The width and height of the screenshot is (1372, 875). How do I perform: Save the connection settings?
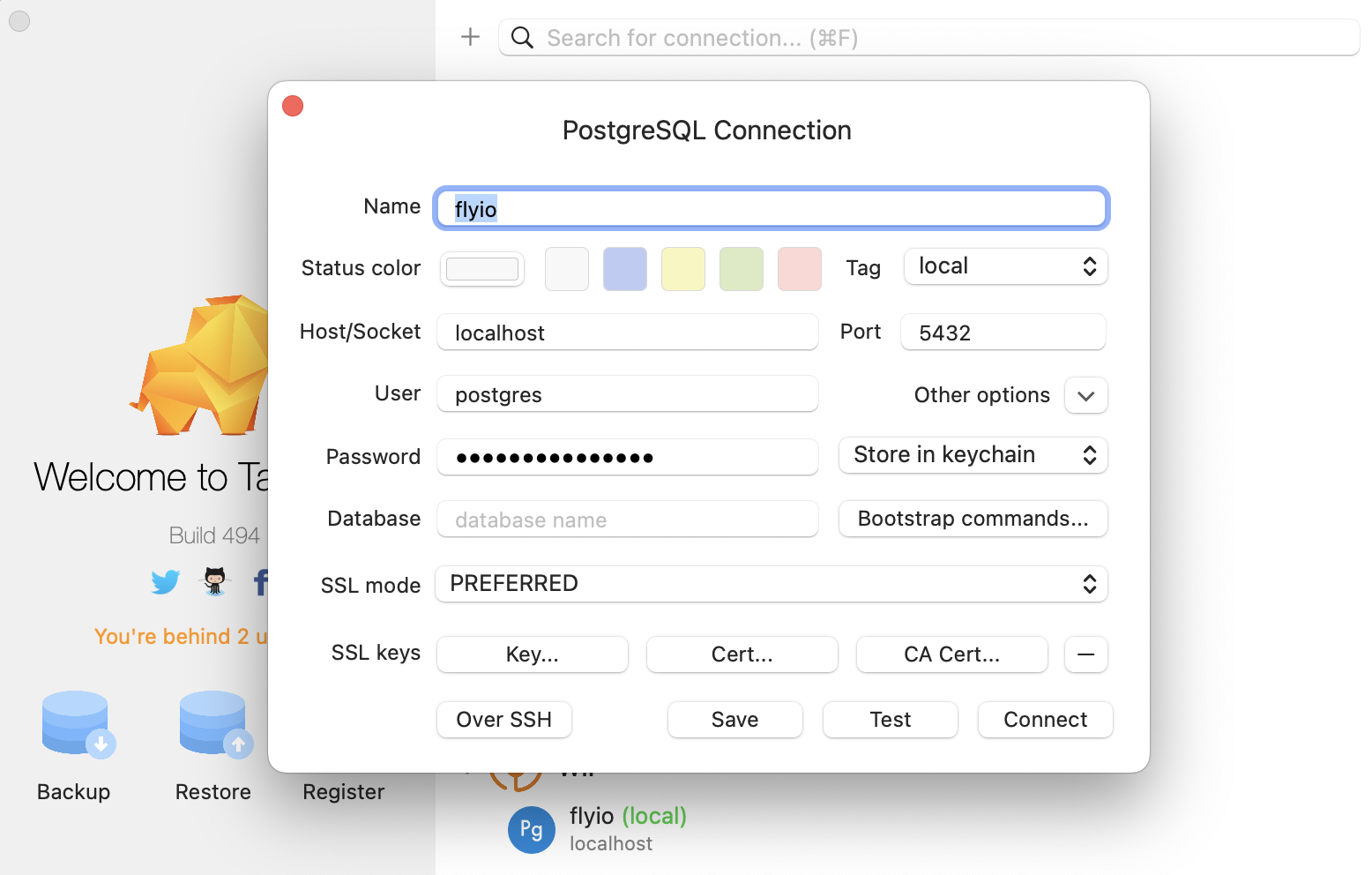[735, 720]
